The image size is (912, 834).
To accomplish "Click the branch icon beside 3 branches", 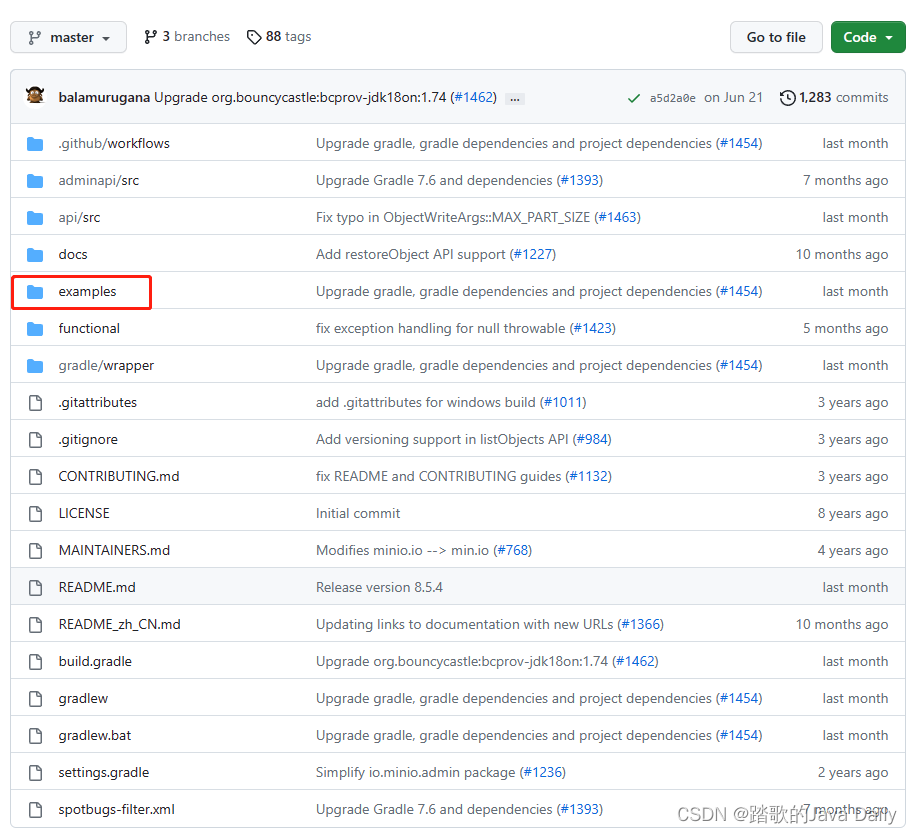I will tap(152, 36).
